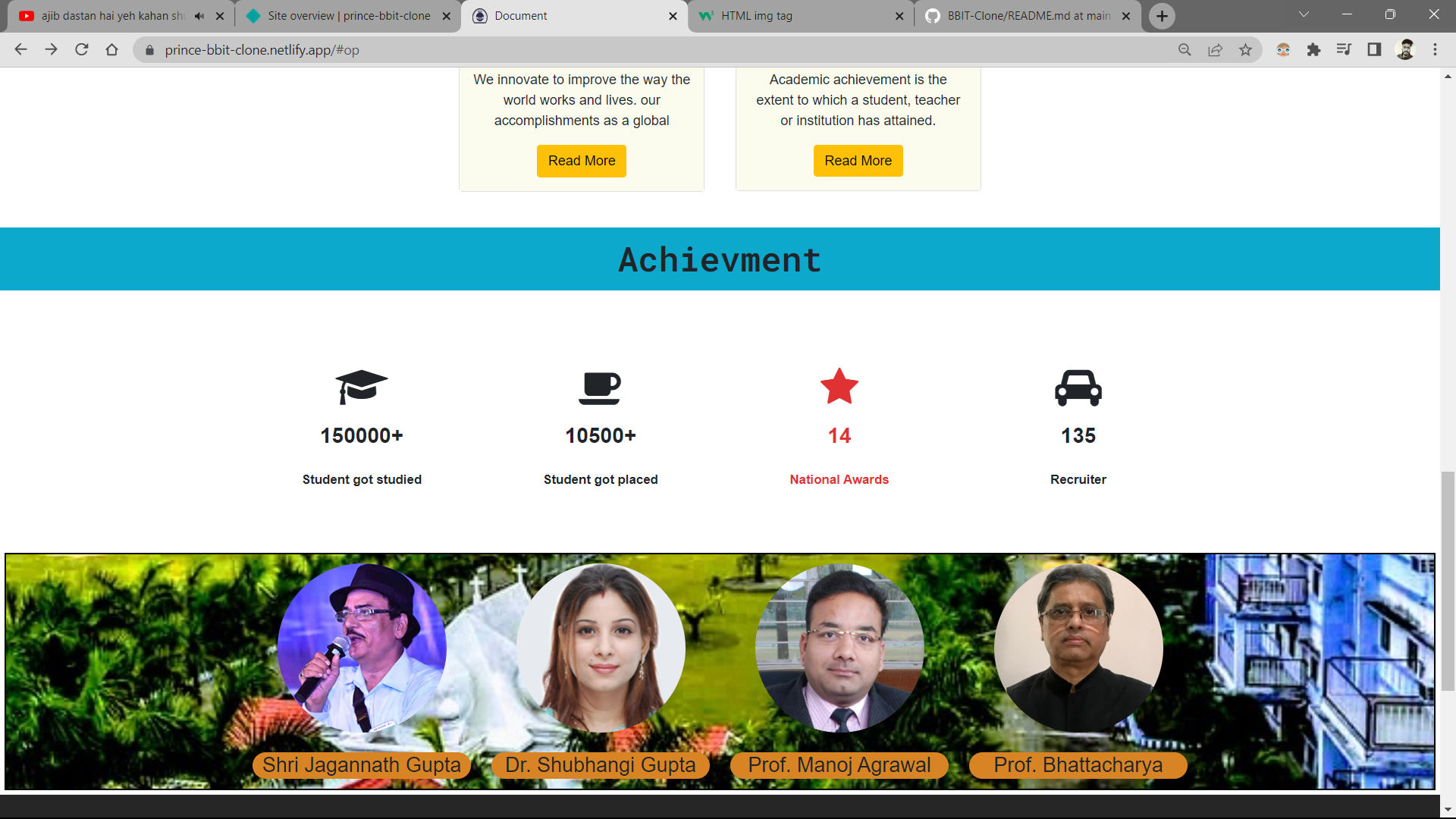The width and height of the screenshot is (1456, 819).
Task: Click the red star awards icon
Action: coord(839,387)
